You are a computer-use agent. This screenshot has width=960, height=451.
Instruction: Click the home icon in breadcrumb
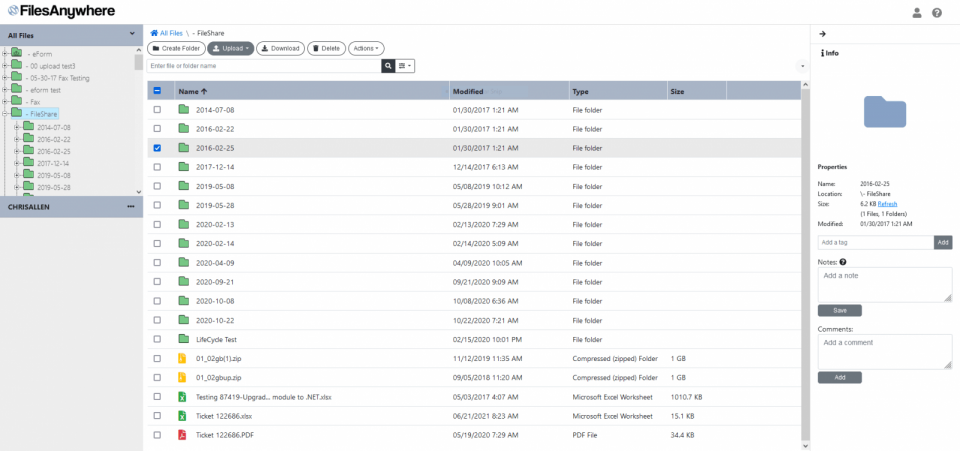(153, 34)
